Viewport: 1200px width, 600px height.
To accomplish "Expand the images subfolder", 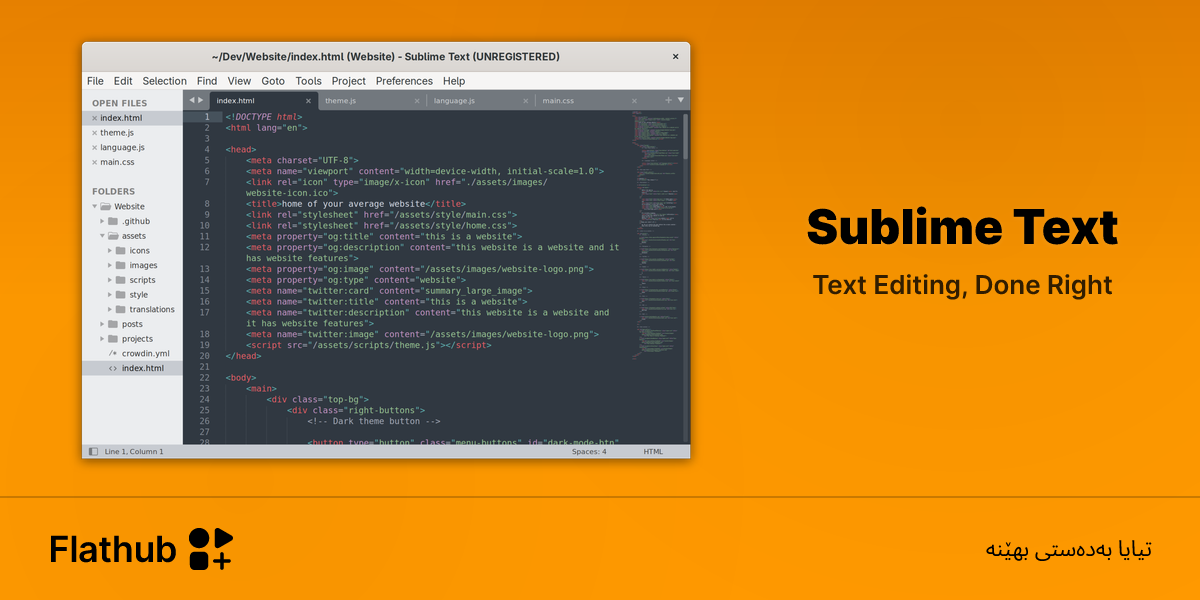I will pyautogui.click(x=109, y=265).
